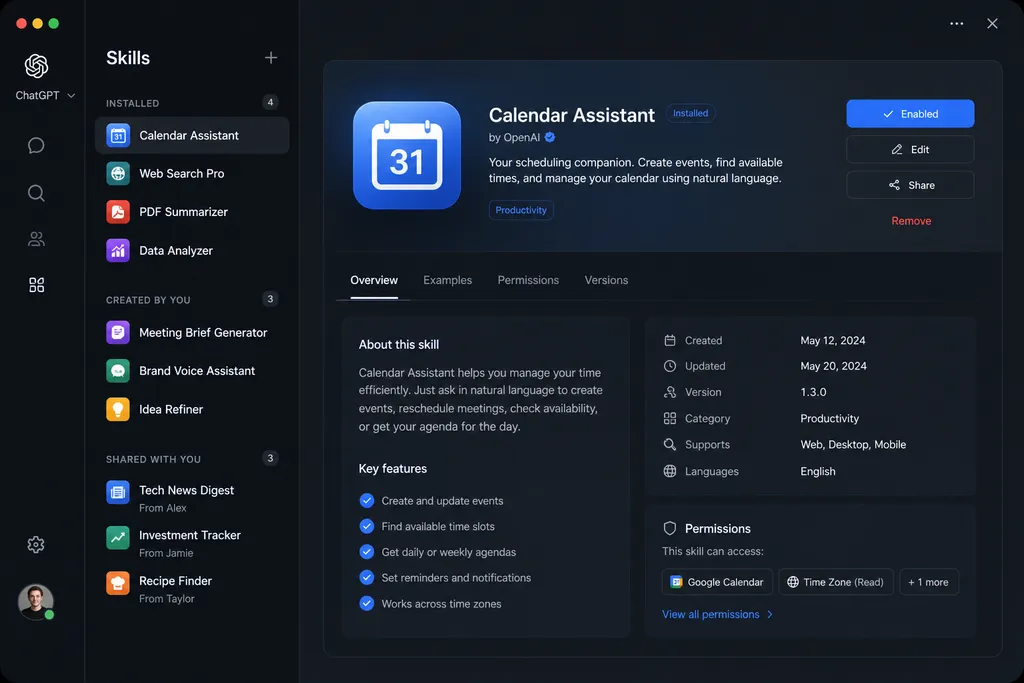Click checkmark for Get daily or weekly agendas

(x=366, y=552)
